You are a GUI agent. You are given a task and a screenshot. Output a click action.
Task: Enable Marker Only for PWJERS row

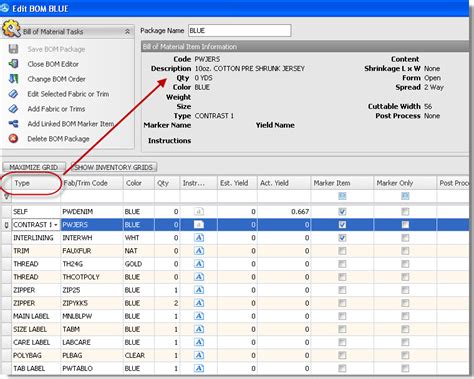405,225
